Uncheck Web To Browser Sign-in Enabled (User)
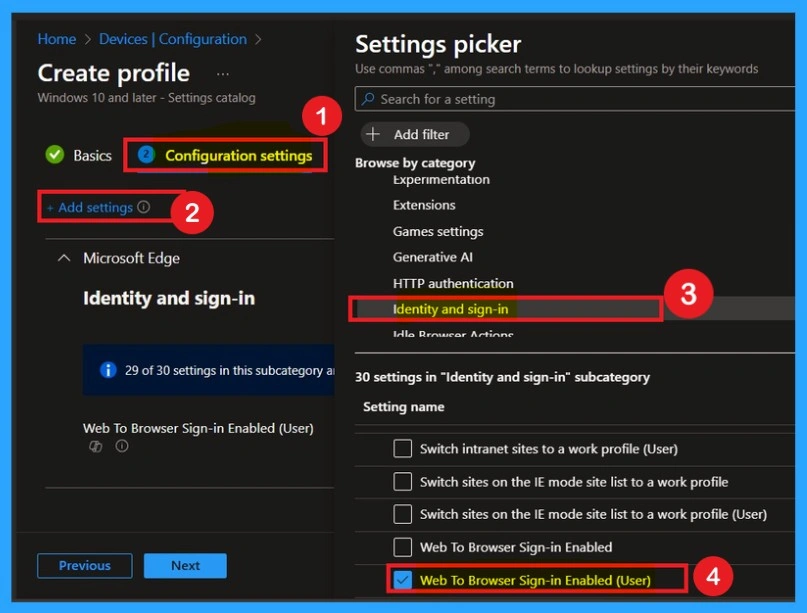The height and width of the screenshot is (613, 807). 402,580
